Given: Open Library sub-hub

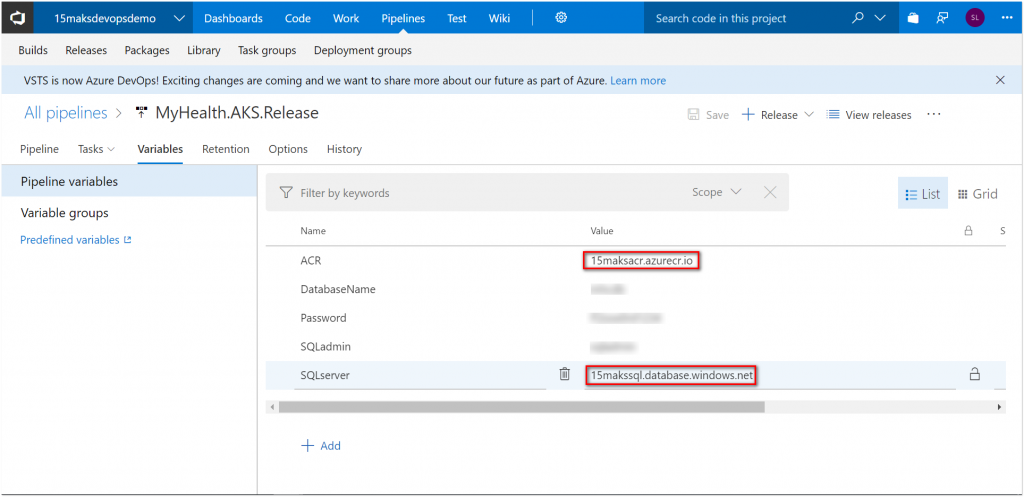Looking at the screenshot, I should pos(204,50).
